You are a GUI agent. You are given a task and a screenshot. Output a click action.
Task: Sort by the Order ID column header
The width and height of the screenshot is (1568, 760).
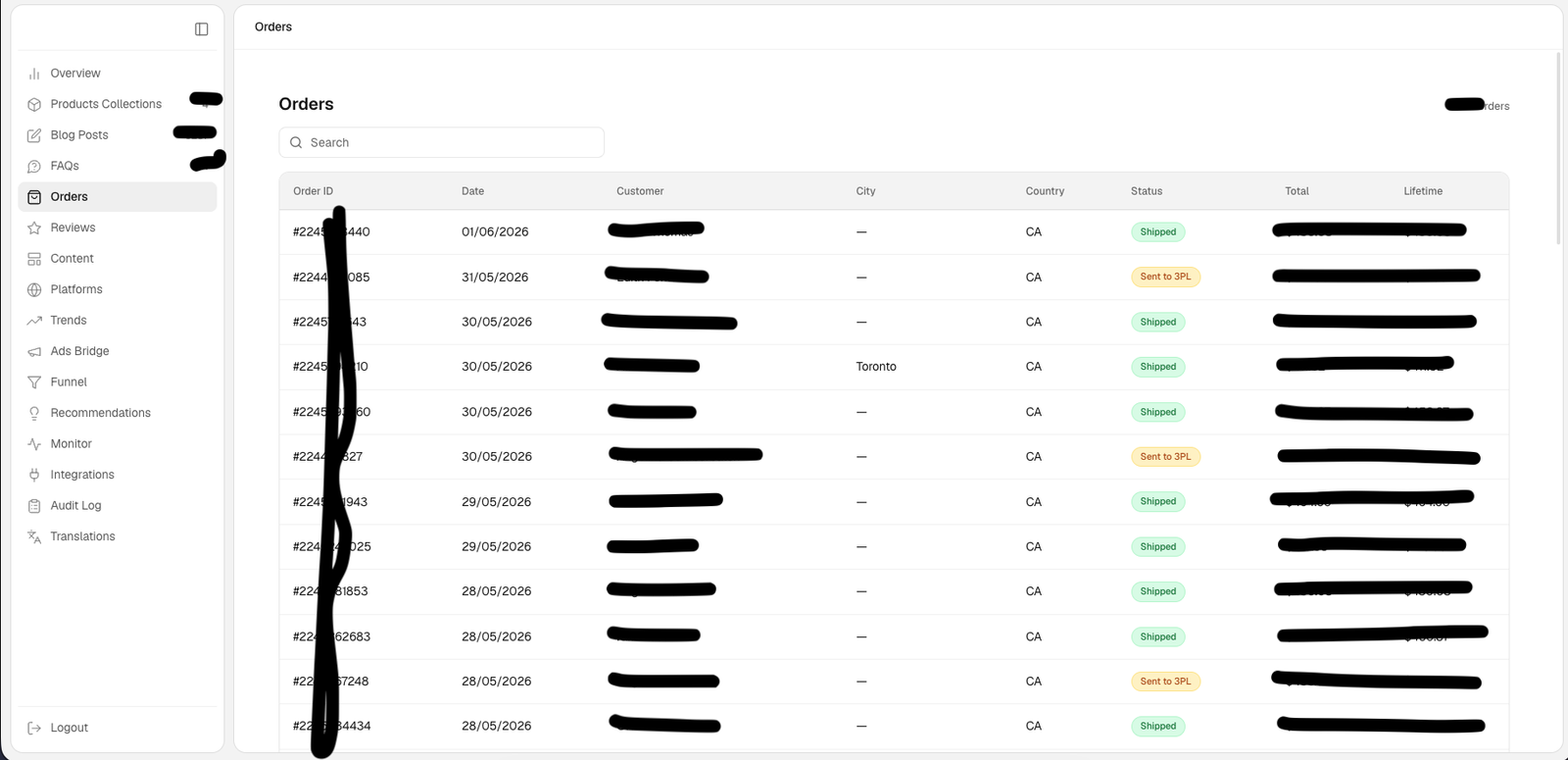pyautogui.click(x=314, y=191)
